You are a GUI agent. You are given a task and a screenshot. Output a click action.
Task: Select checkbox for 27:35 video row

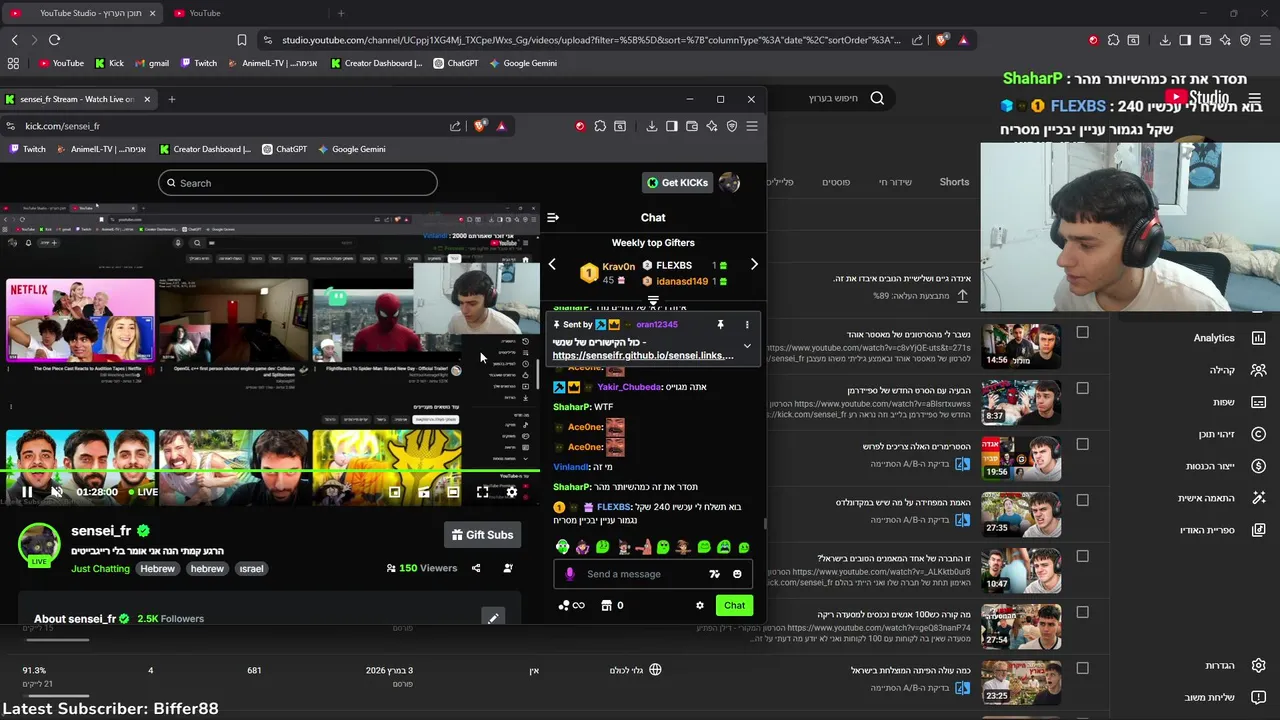[1082, 500]
